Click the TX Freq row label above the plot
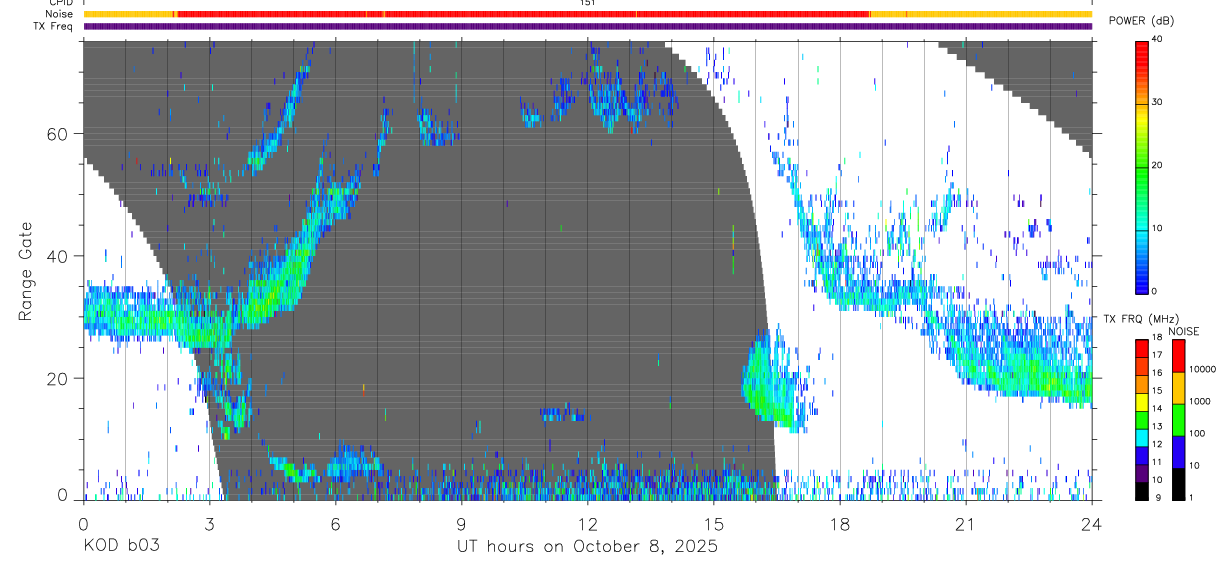The width and height of the screenshot is (1228, 567). 53,26
